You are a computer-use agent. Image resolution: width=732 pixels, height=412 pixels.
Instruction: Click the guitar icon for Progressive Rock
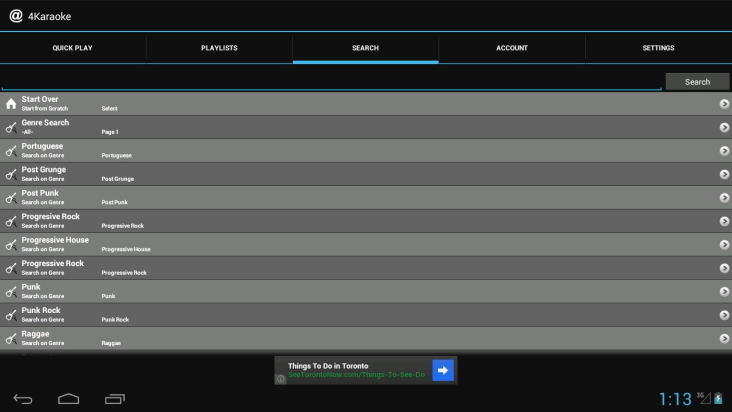click(x=11, y=268)
